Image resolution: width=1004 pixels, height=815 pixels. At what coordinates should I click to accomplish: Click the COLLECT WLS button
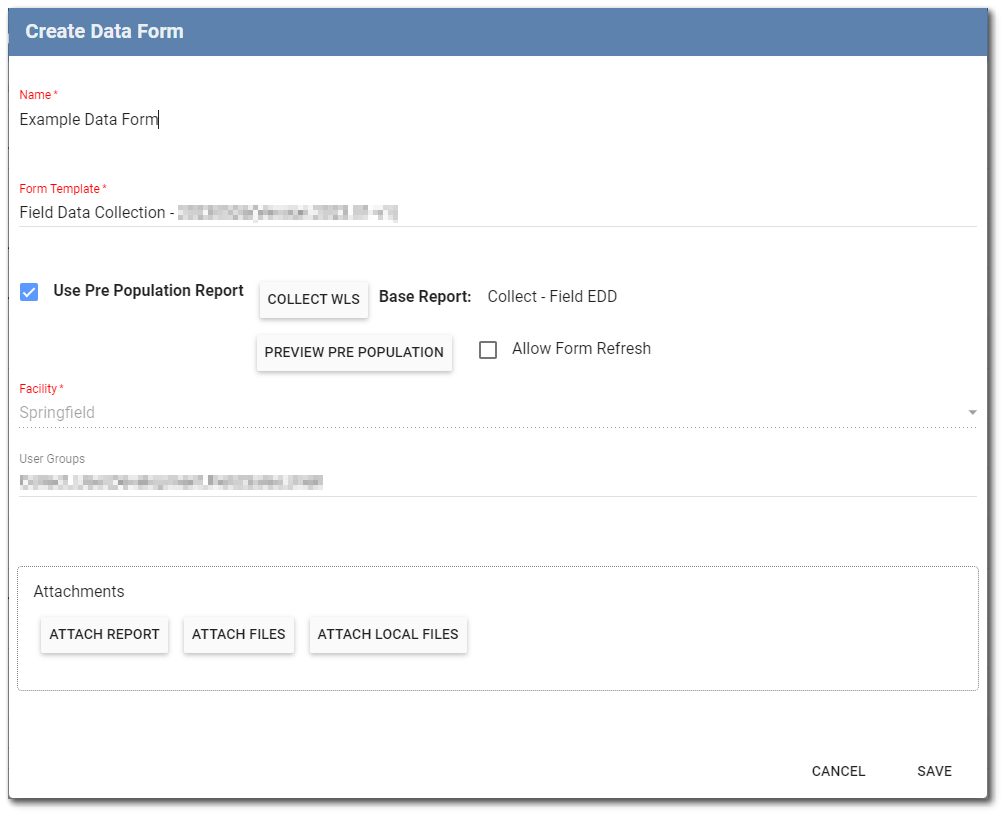coord(313,299)
